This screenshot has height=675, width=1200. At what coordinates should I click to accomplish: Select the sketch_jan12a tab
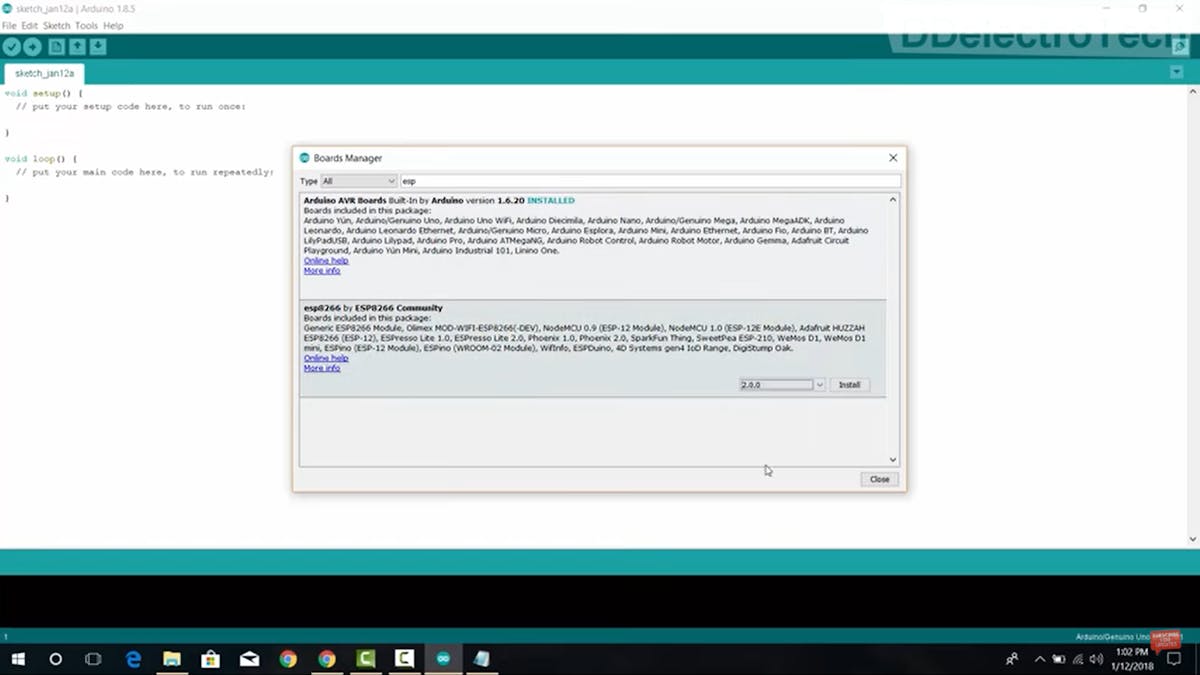click(x=44, y=73)
